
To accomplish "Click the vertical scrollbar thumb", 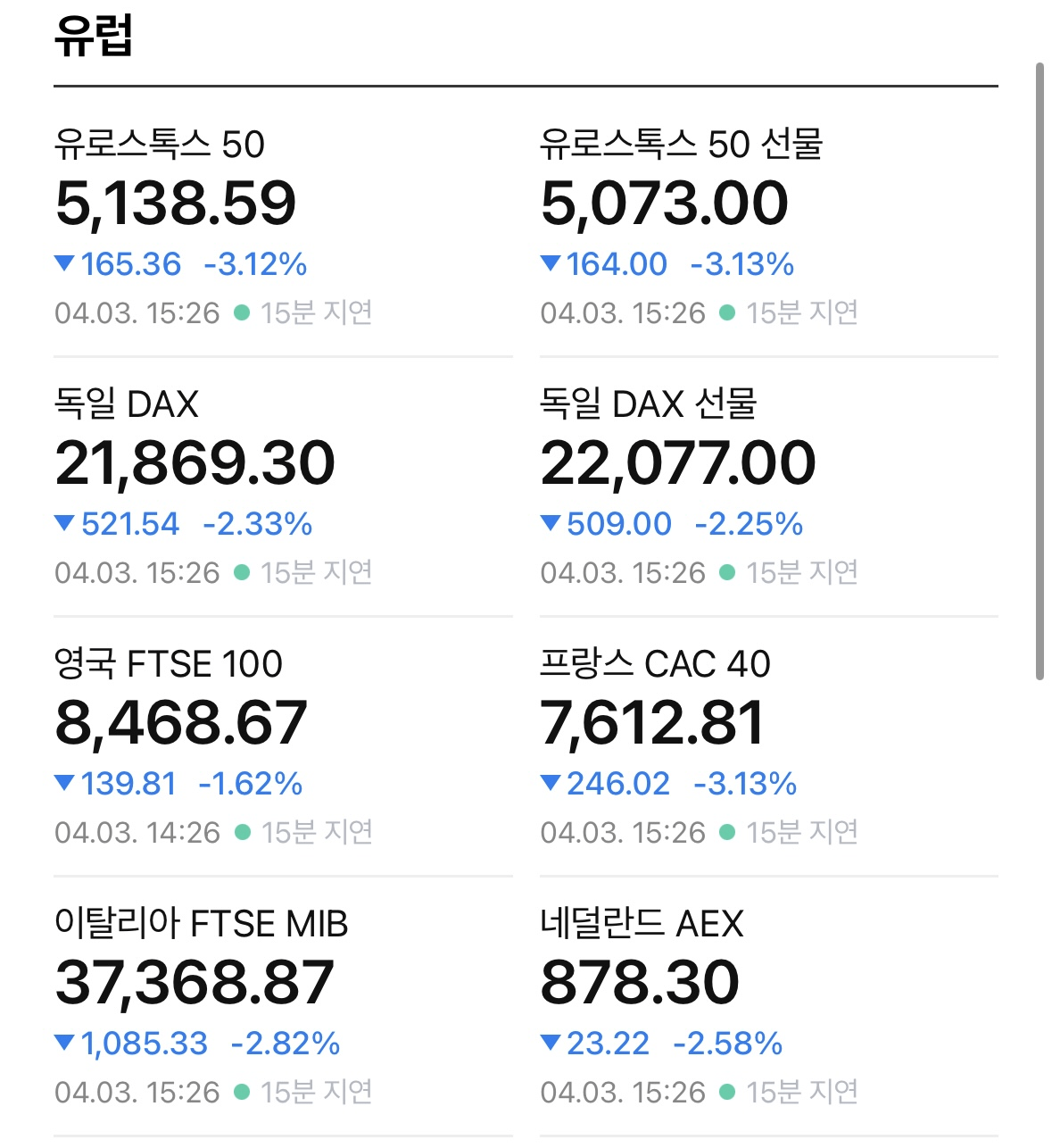I will pyautogui.click(x=1039, y=370).
